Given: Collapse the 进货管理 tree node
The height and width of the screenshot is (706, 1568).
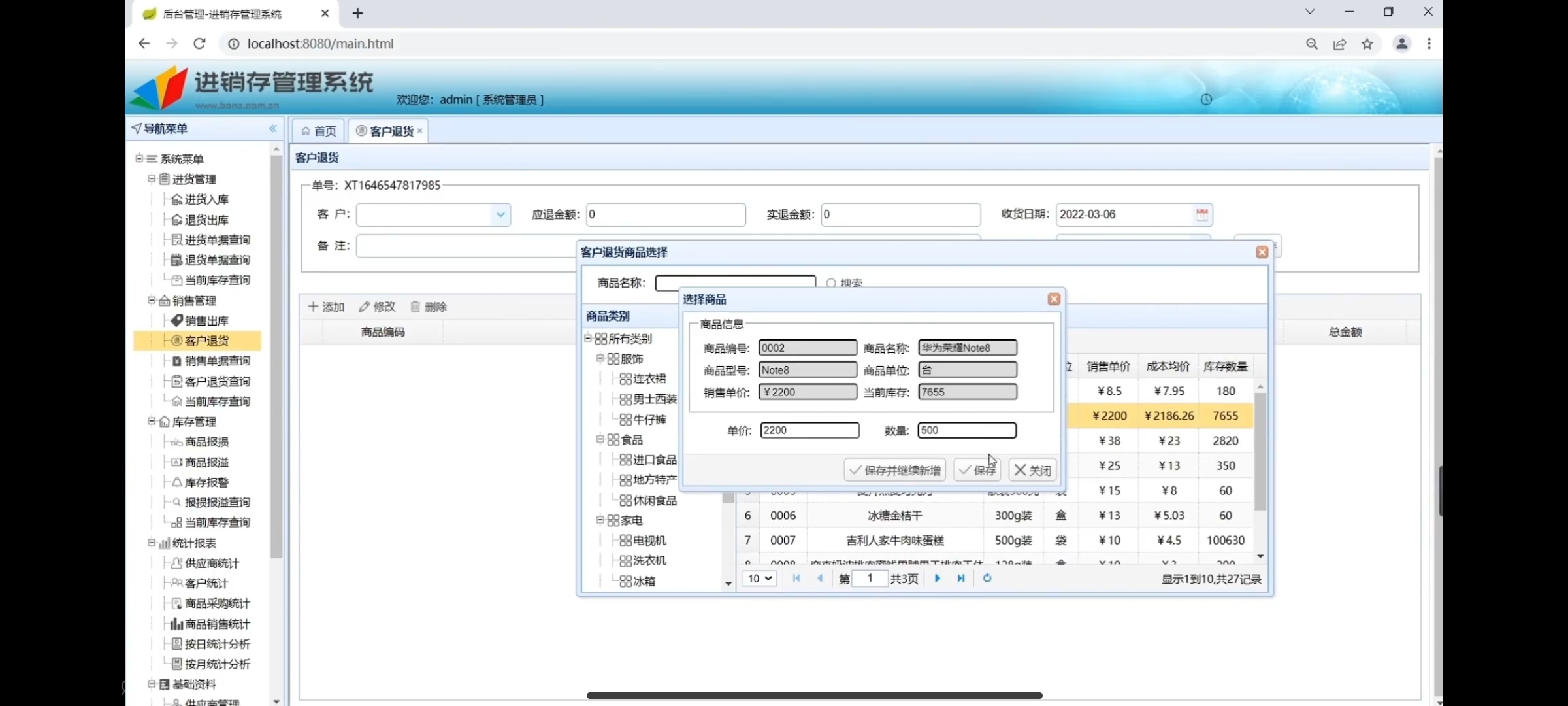Looking at the screenshot, I should (x=152, y=178).
